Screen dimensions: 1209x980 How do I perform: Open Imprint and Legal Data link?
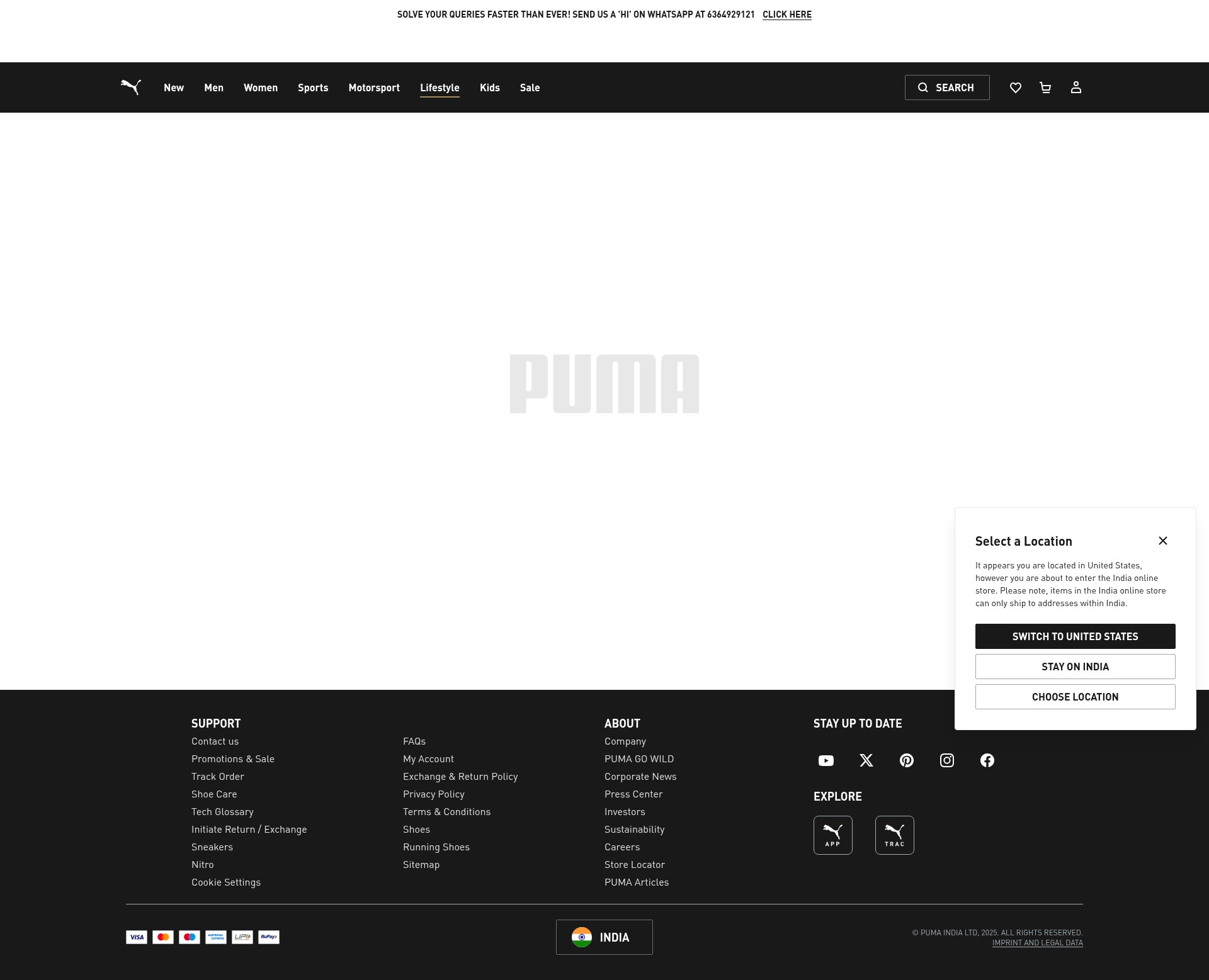point(1038,943)
